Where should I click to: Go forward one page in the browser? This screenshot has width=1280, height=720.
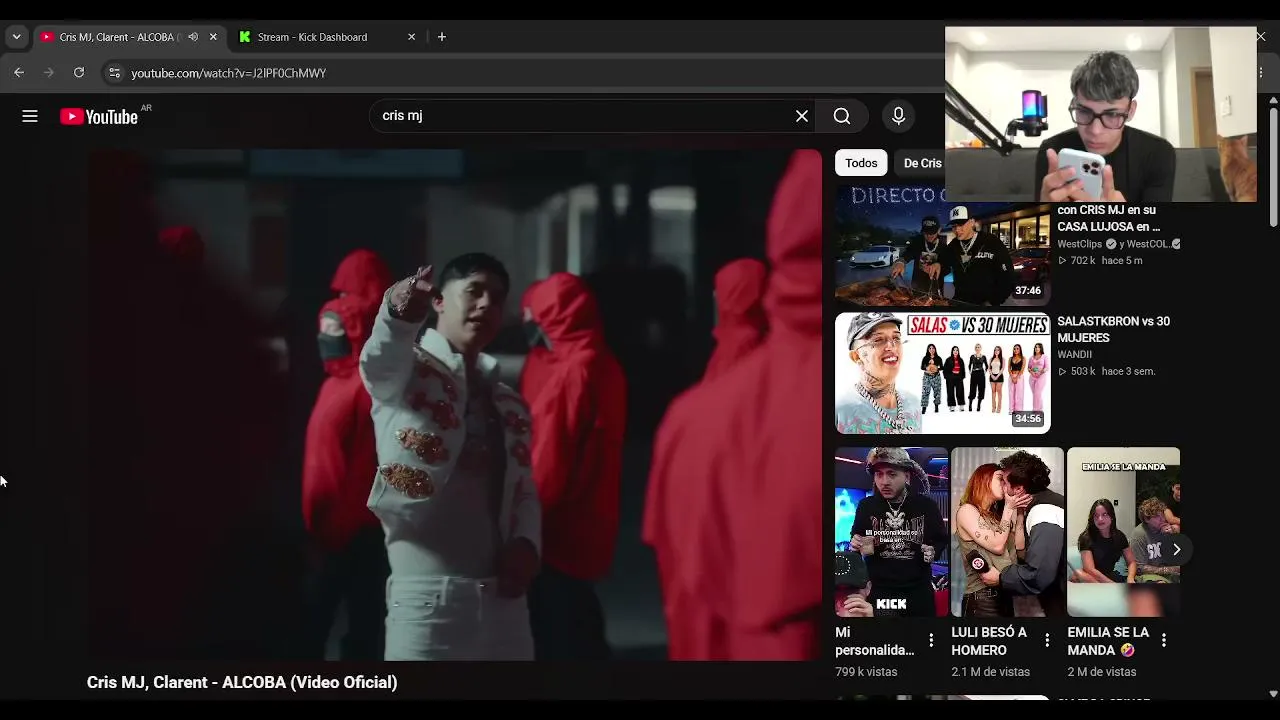point(49,73)
